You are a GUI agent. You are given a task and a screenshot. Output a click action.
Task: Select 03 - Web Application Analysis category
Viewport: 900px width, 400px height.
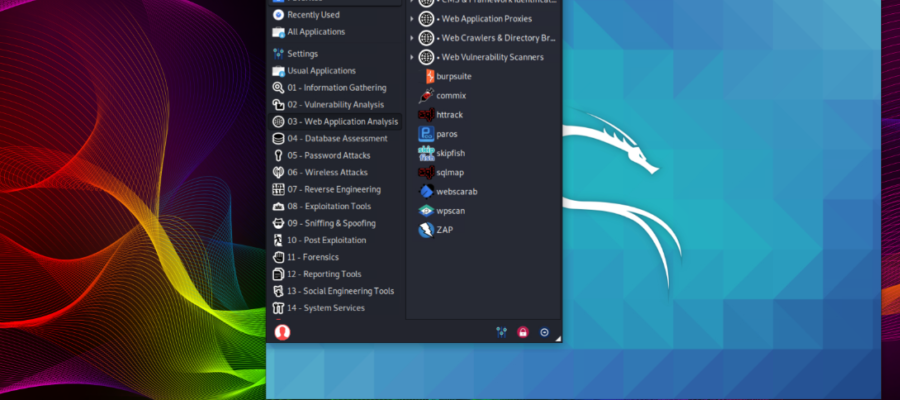[x=335, y=122]
